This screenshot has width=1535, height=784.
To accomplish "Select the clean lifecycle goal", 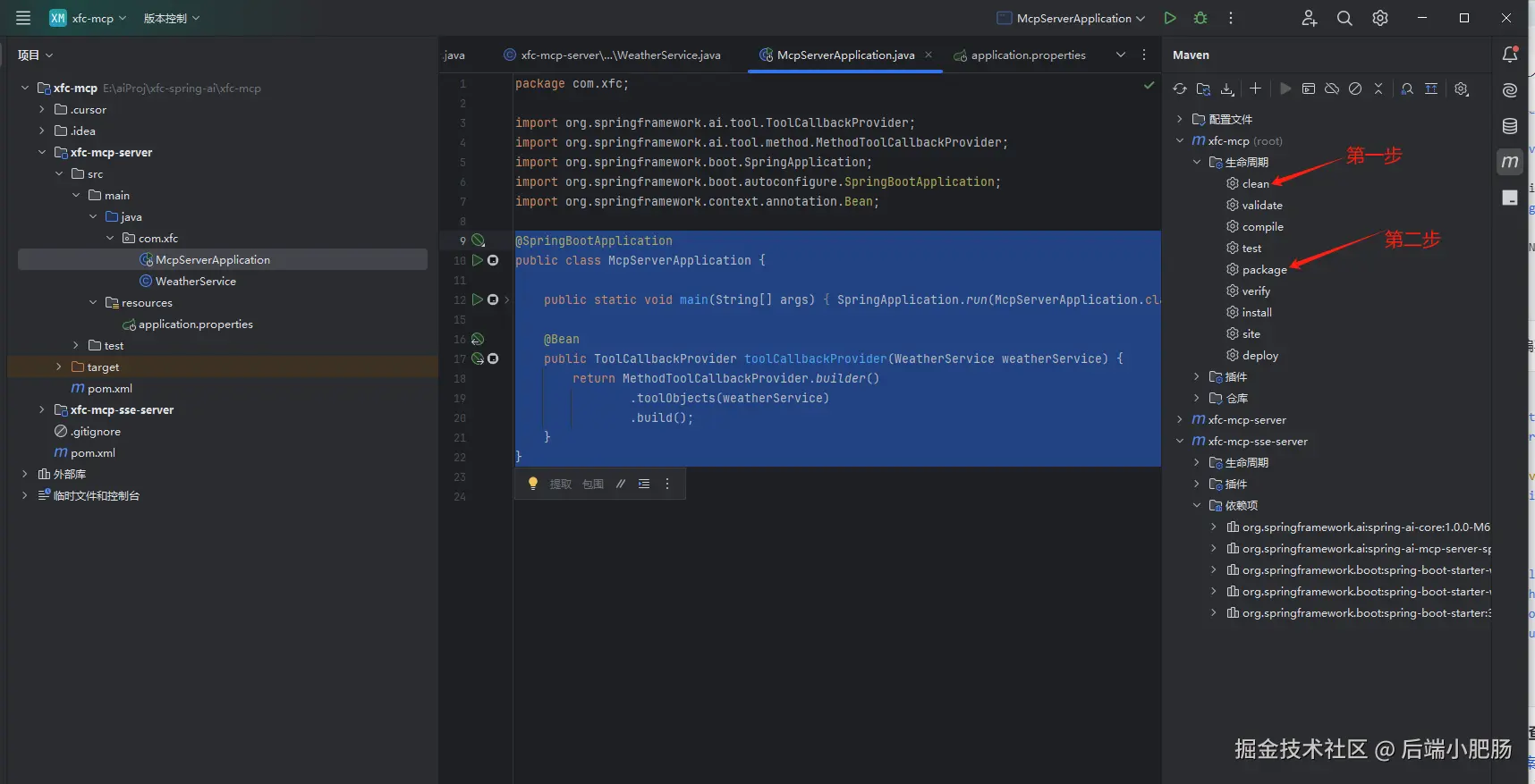I will [x=1254, y=183].
